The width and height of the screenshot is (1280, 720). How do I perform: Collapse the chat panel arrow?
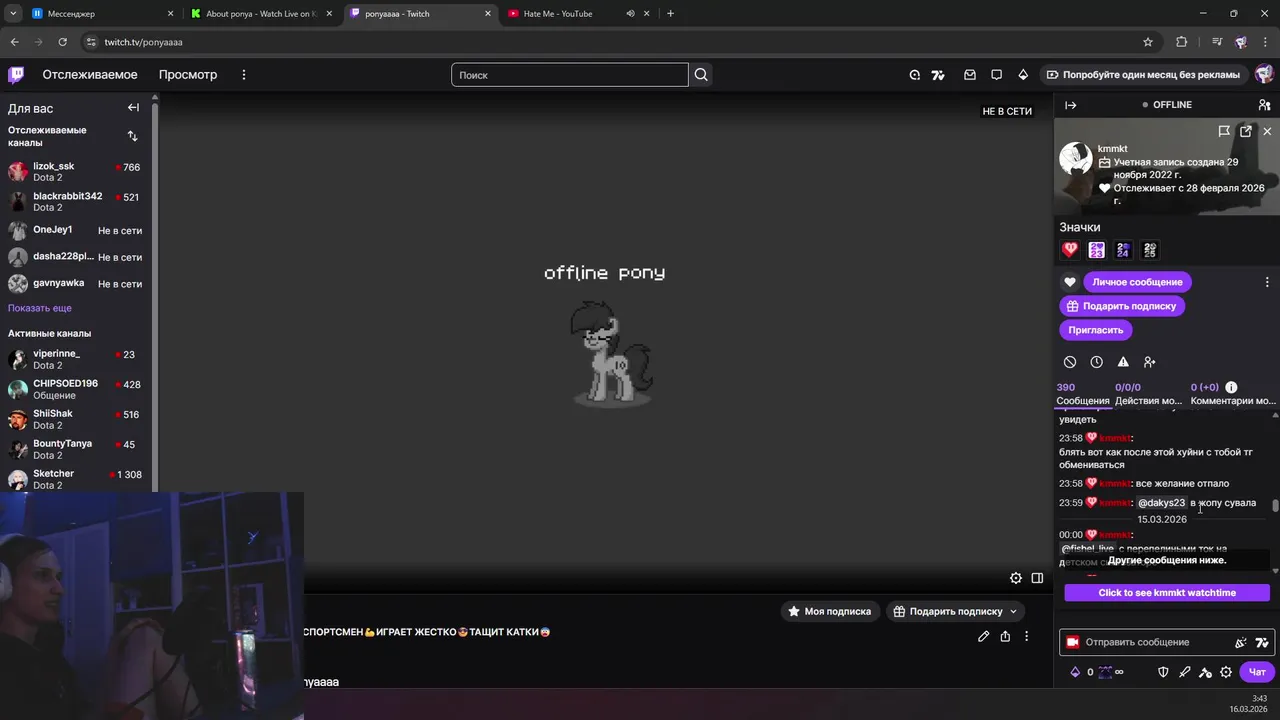(x=1071, y=105)
